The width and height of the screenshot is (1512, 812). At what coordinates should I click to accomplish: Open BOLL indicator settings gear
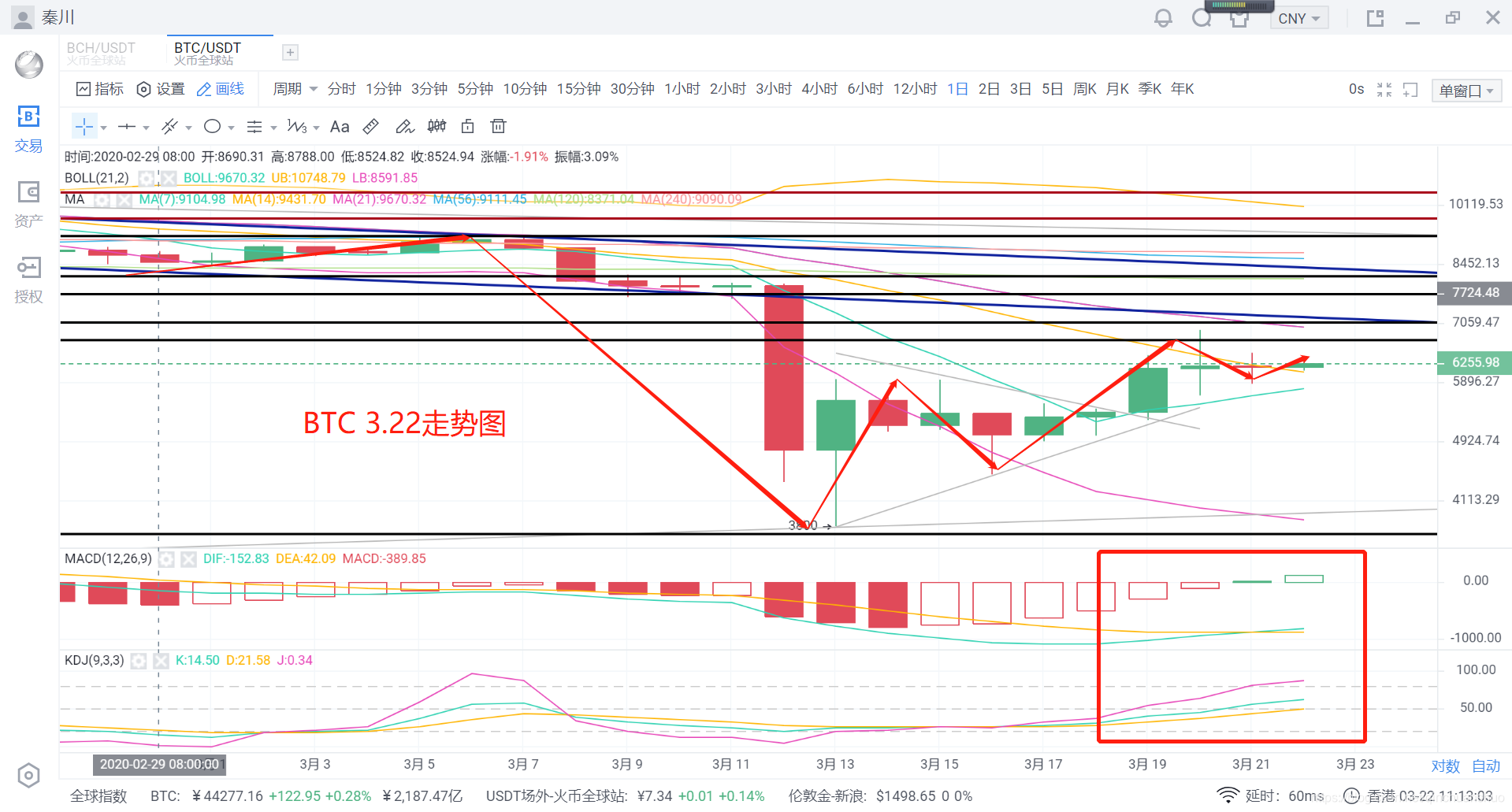[146, 178]
